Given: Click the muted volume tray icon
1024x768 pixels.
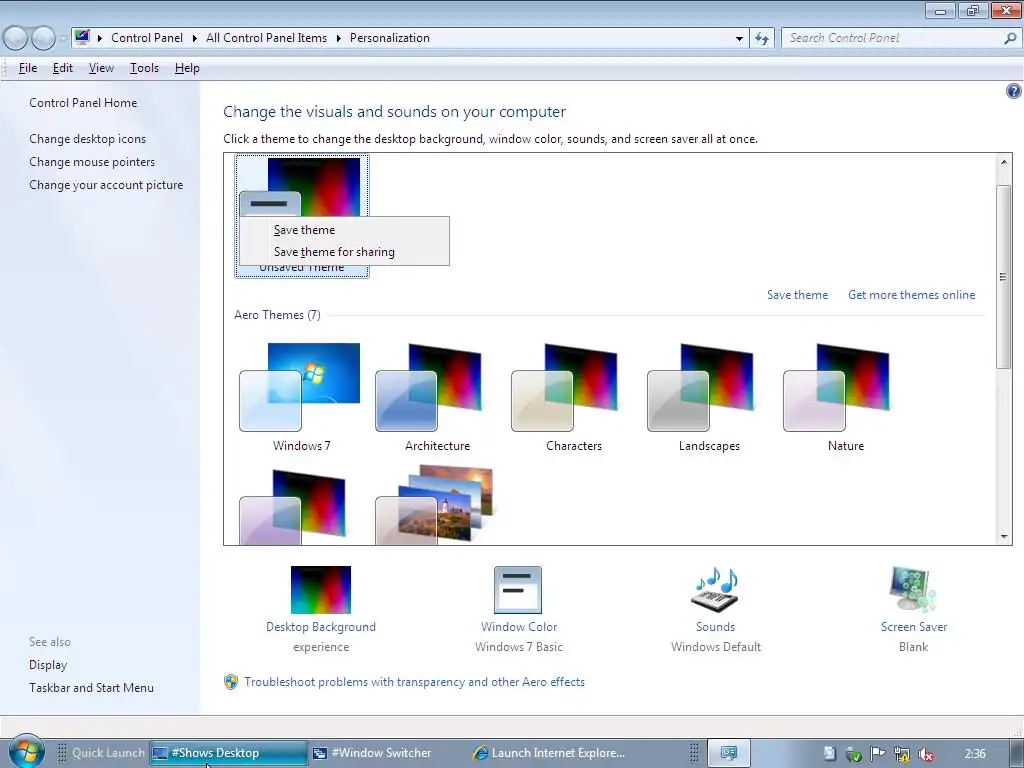Looking at the screenshot, I should 925,754.
